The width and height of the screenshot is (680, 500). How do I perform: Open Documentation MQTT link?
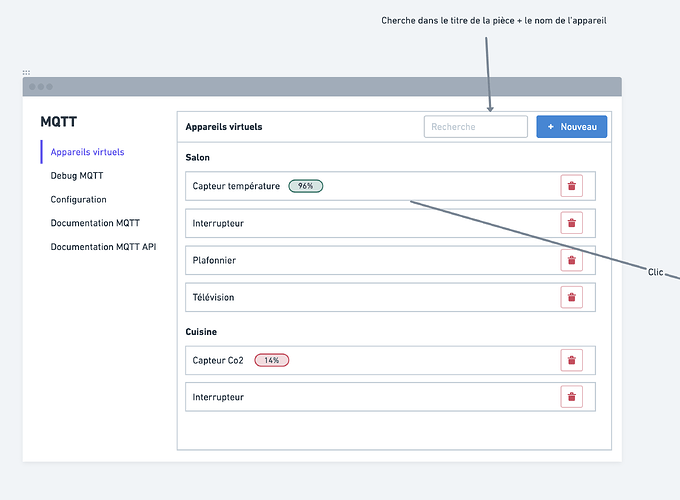[x=96, y=223]
